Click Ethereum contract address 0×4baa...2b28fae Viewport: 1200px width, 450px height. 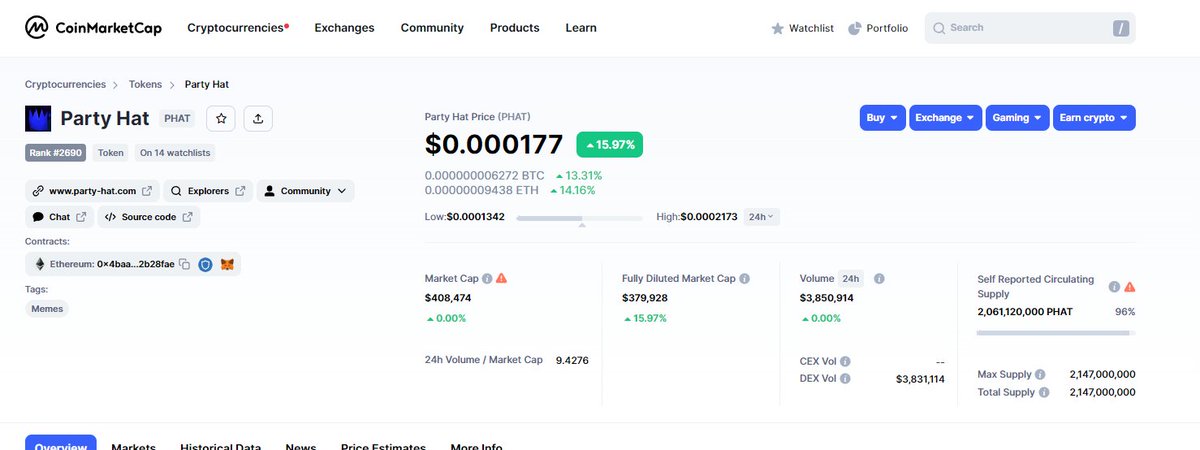(135, 264)
